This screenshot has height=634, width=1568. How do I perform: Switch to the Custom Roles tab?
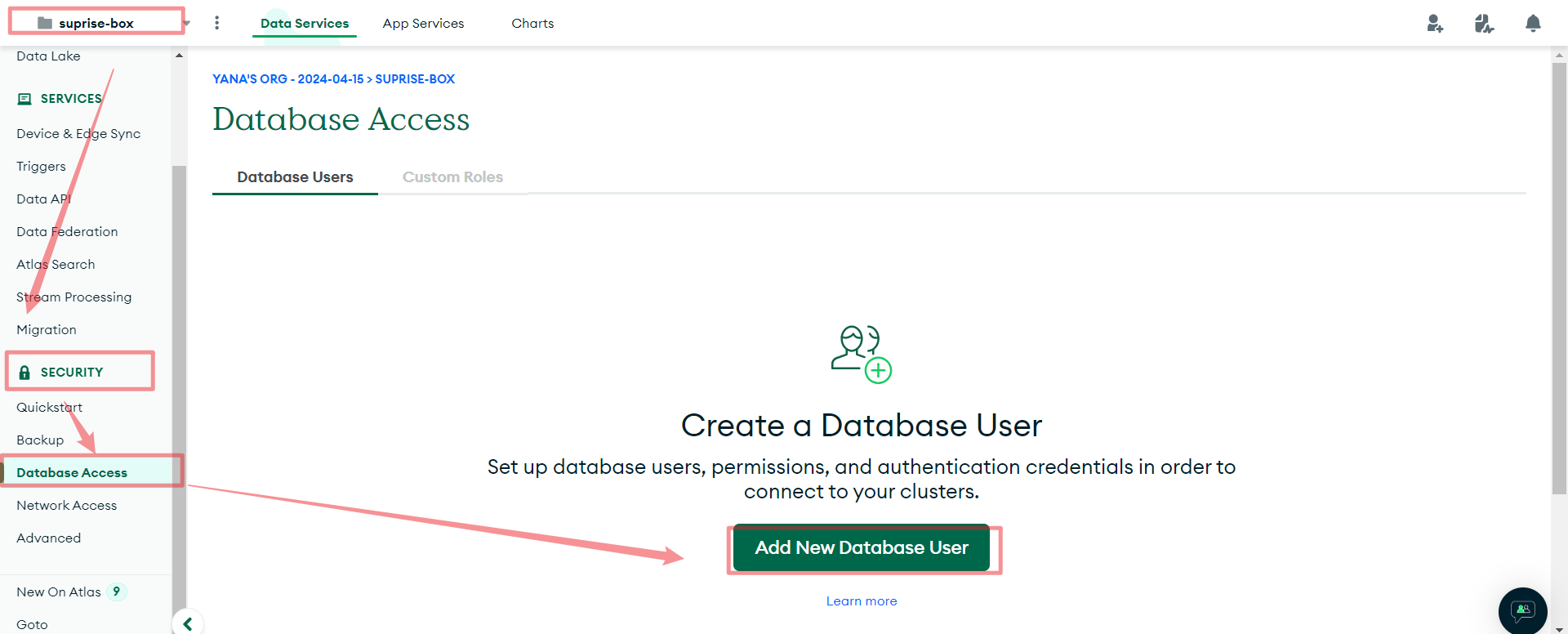452,177
